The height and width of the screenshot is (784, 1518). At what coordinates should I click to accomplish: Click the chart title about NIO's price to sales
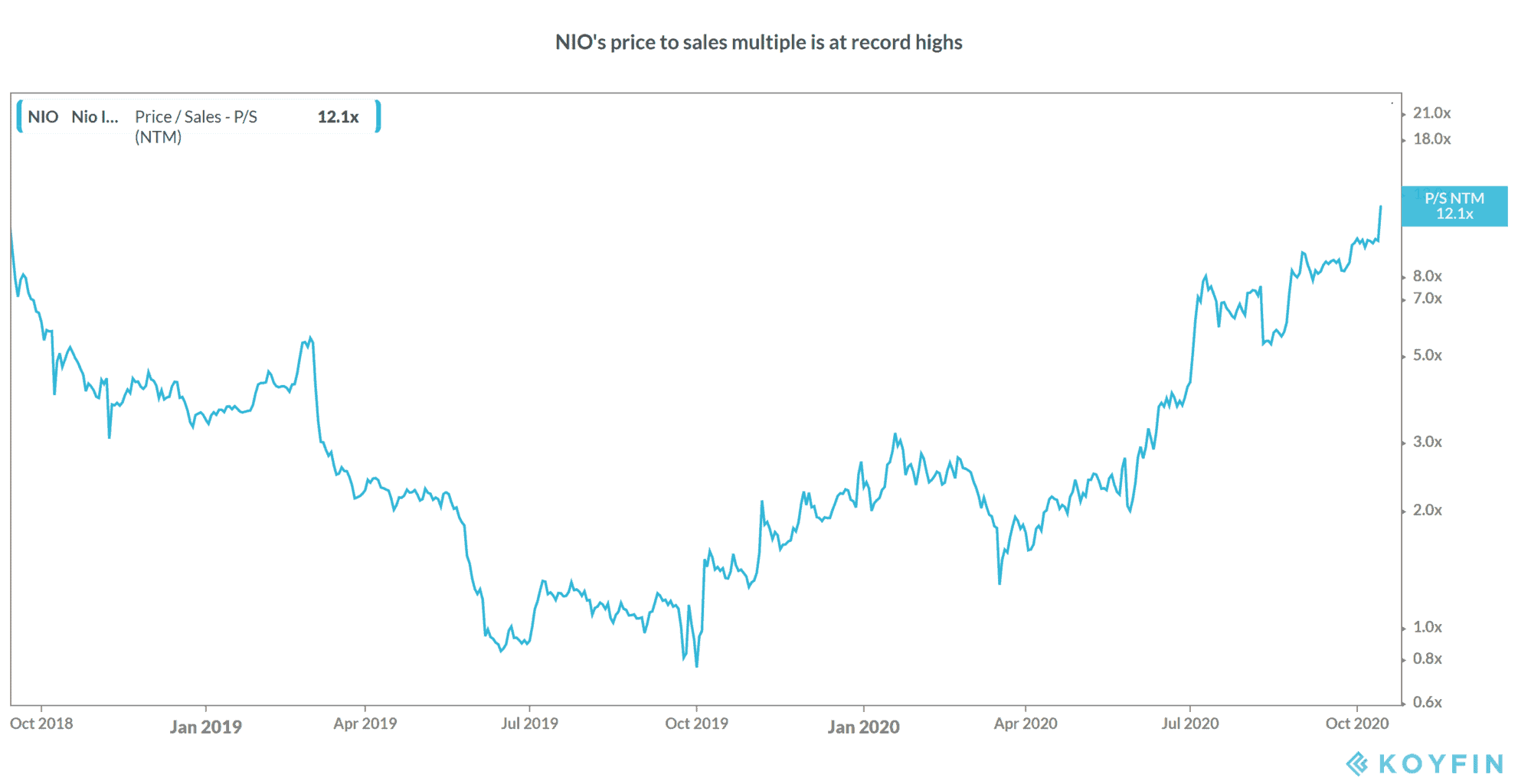[758, 42]
